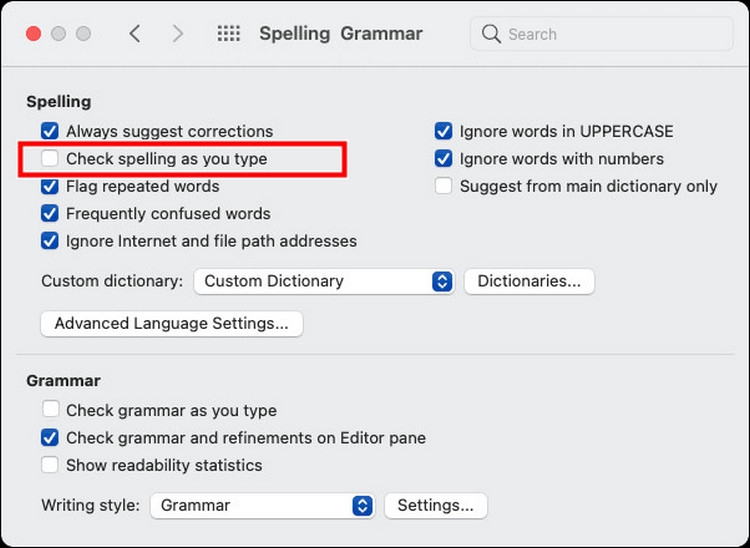Click the magnifying glass search icon
The image size is (750, 548).
pos(491,34)
